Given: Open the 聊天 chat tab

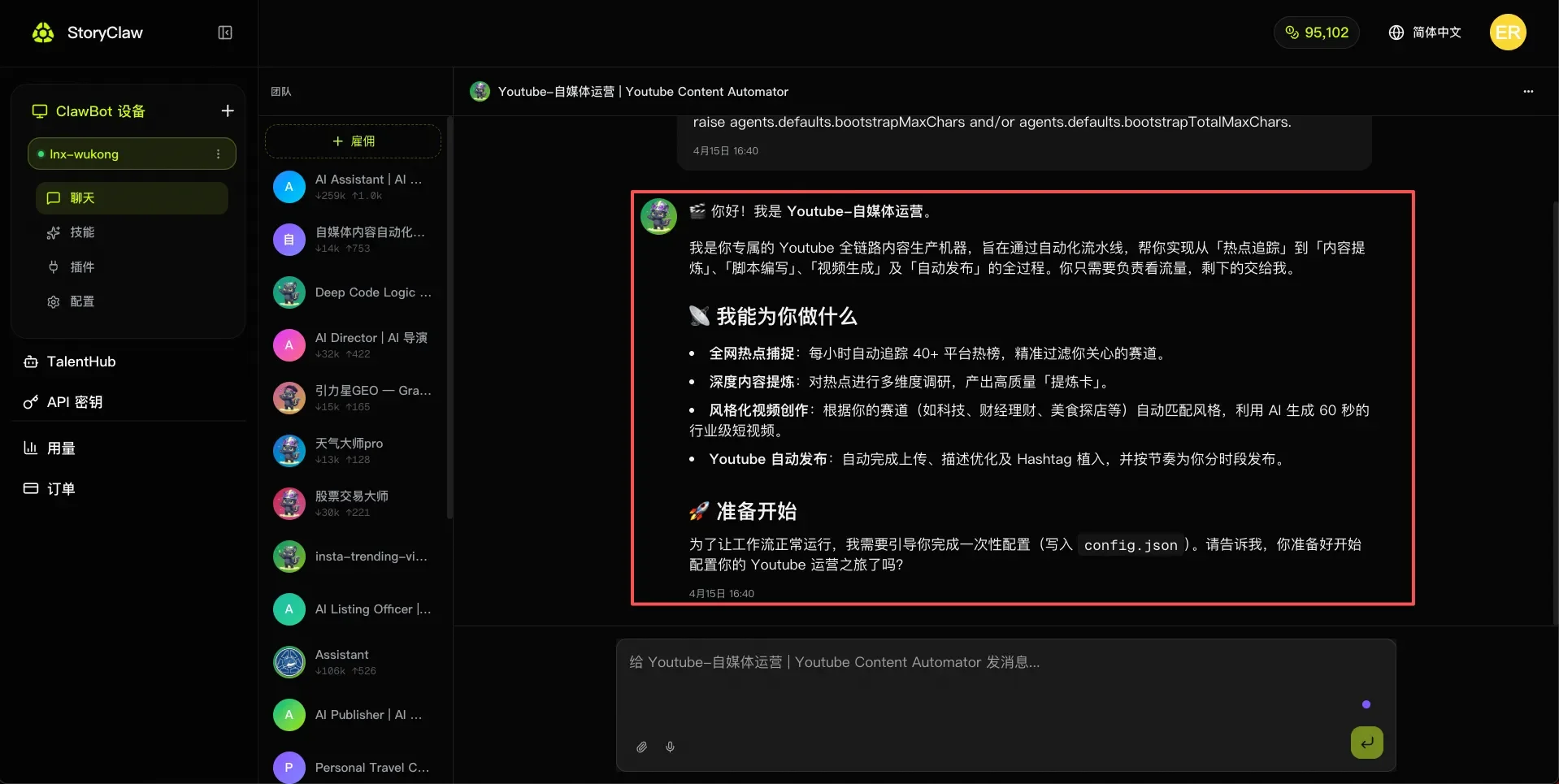Looking at the screenshot, I should click(x=132, y=198).
